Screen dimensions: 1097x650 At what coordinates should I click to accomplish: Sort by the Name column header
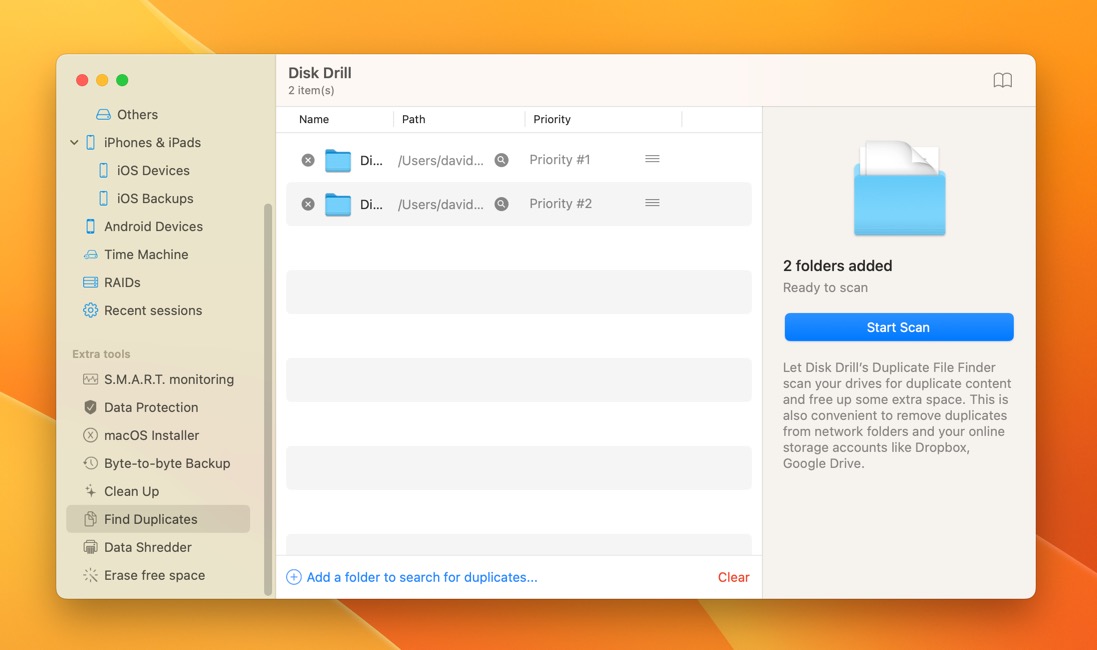point(314,119)
